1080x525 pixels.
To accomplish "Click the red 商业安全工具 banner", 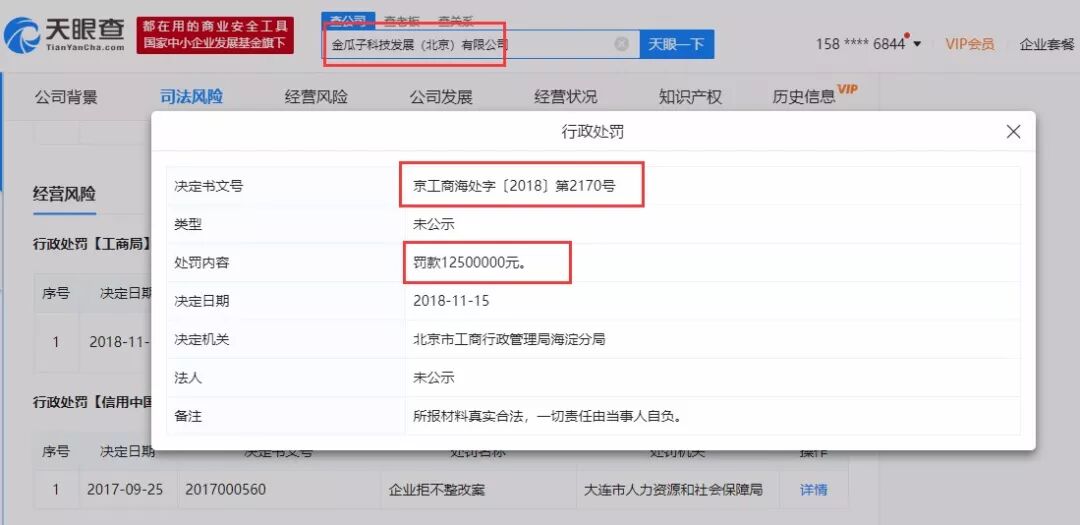I will (215, 36).
